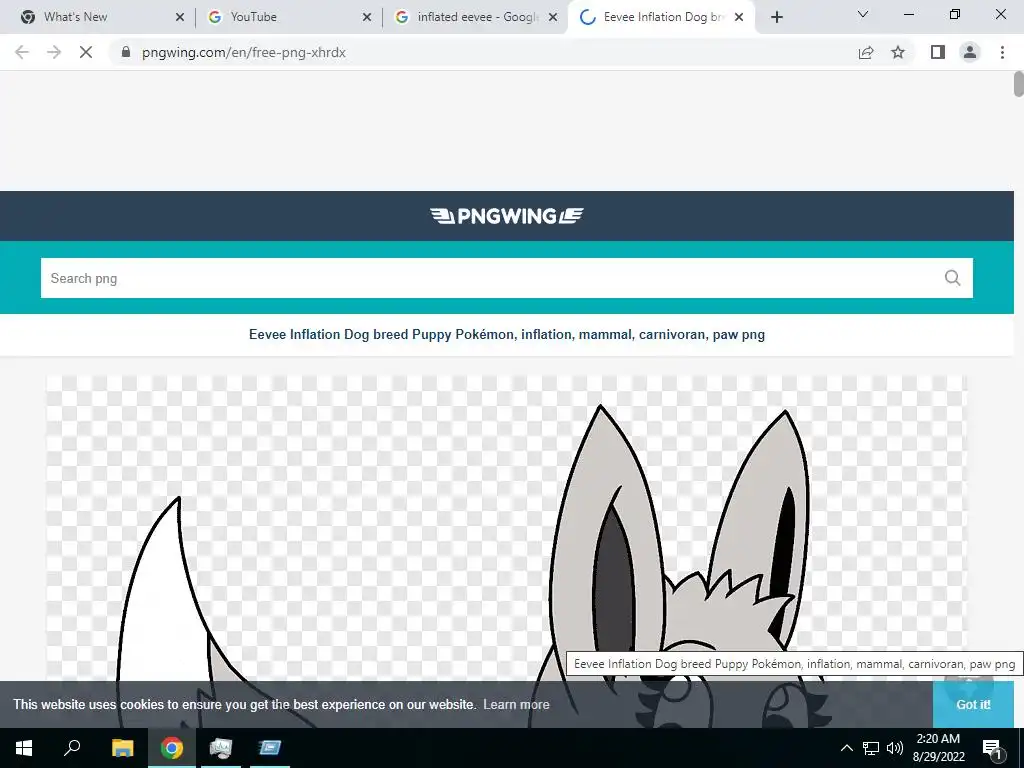The height and width of the screenshot is (768, 1024).
Task: Close the What's New tab
Action: [x=180, y=18]
